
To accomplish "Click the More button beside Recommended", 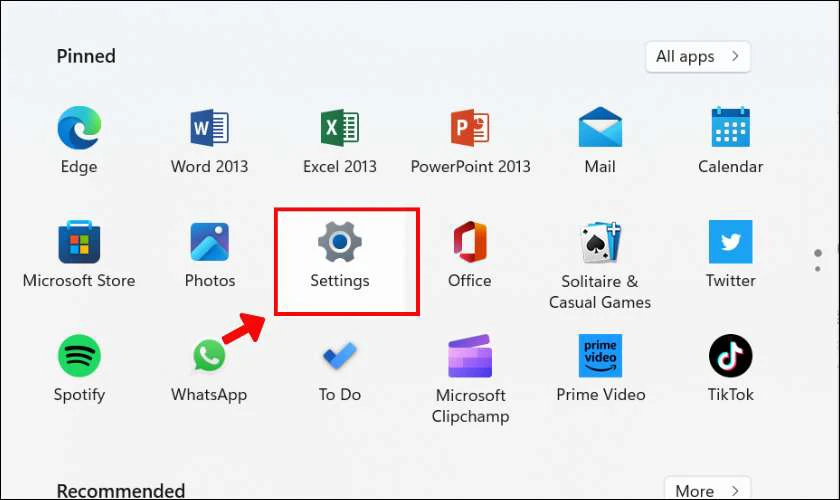I will click(x=708, y=489).
